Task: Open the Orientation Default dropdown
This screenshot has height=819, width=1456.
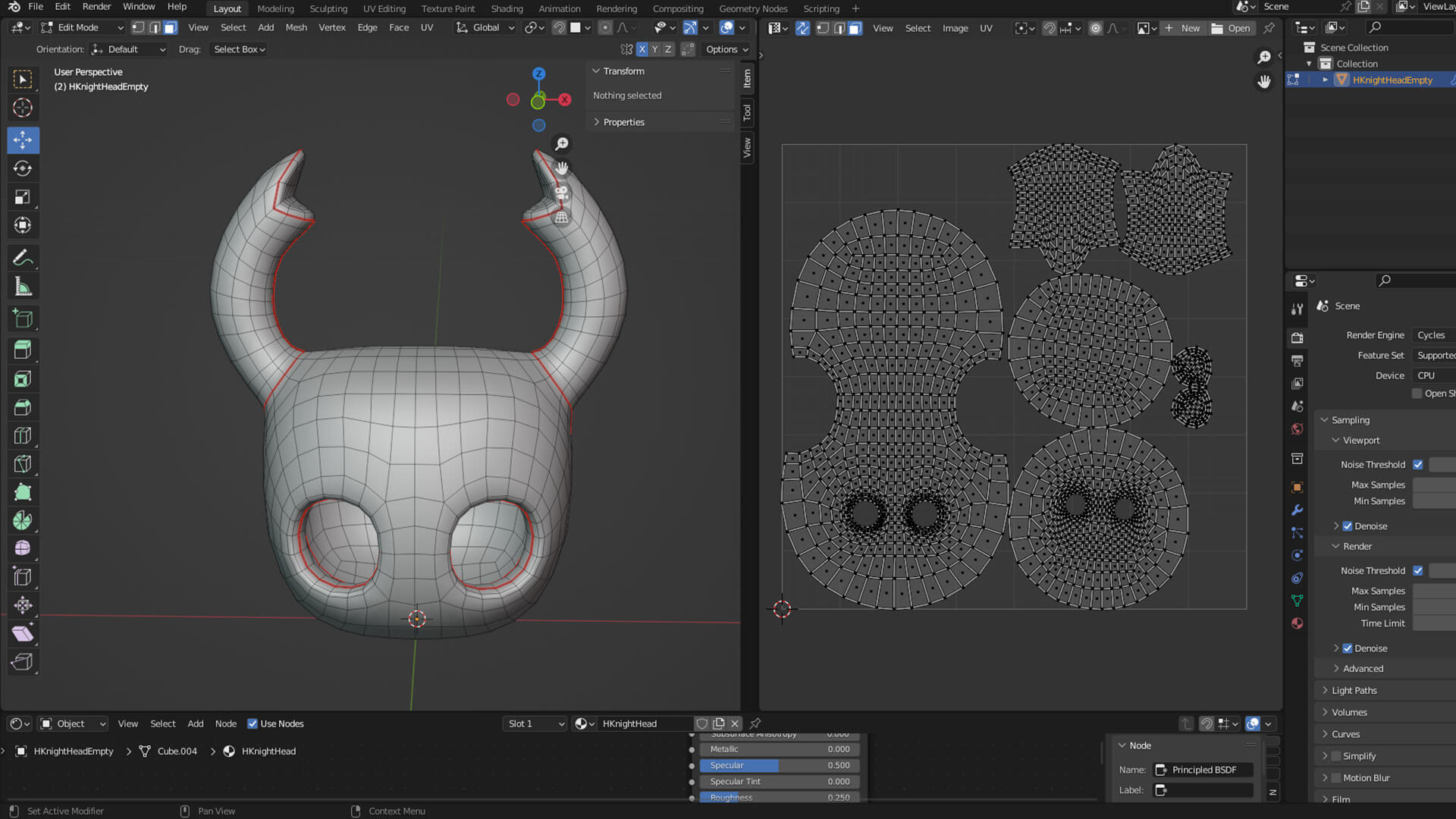Action: pyautogui.click(x=128, y=49)
